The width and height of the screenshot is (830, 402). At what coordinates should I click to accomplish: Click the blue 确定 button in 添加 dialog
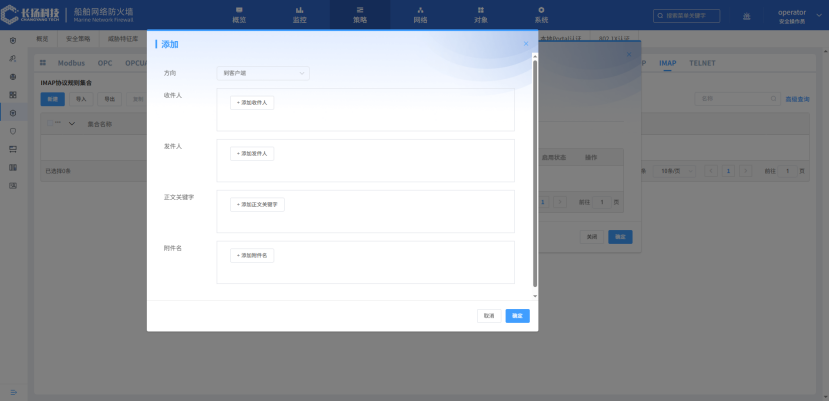coord(517,315)
